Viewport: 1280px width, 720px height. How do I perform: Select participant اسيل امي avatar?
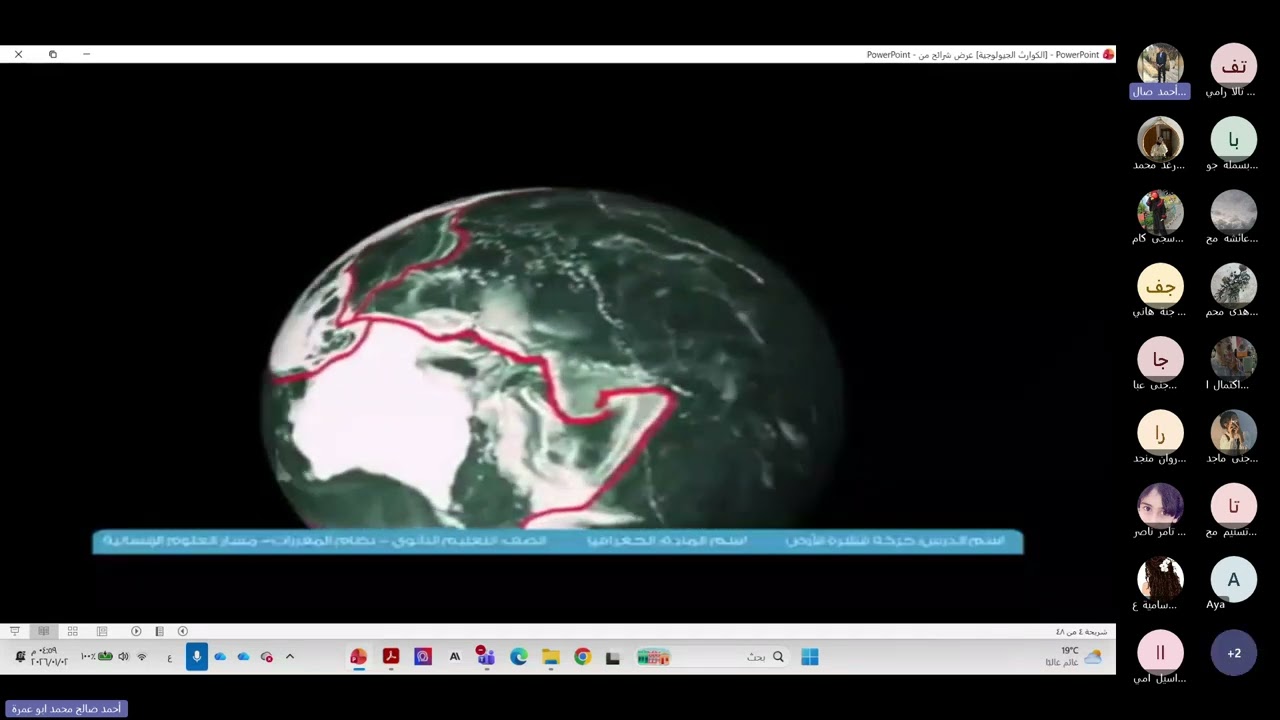point(1160,653)
